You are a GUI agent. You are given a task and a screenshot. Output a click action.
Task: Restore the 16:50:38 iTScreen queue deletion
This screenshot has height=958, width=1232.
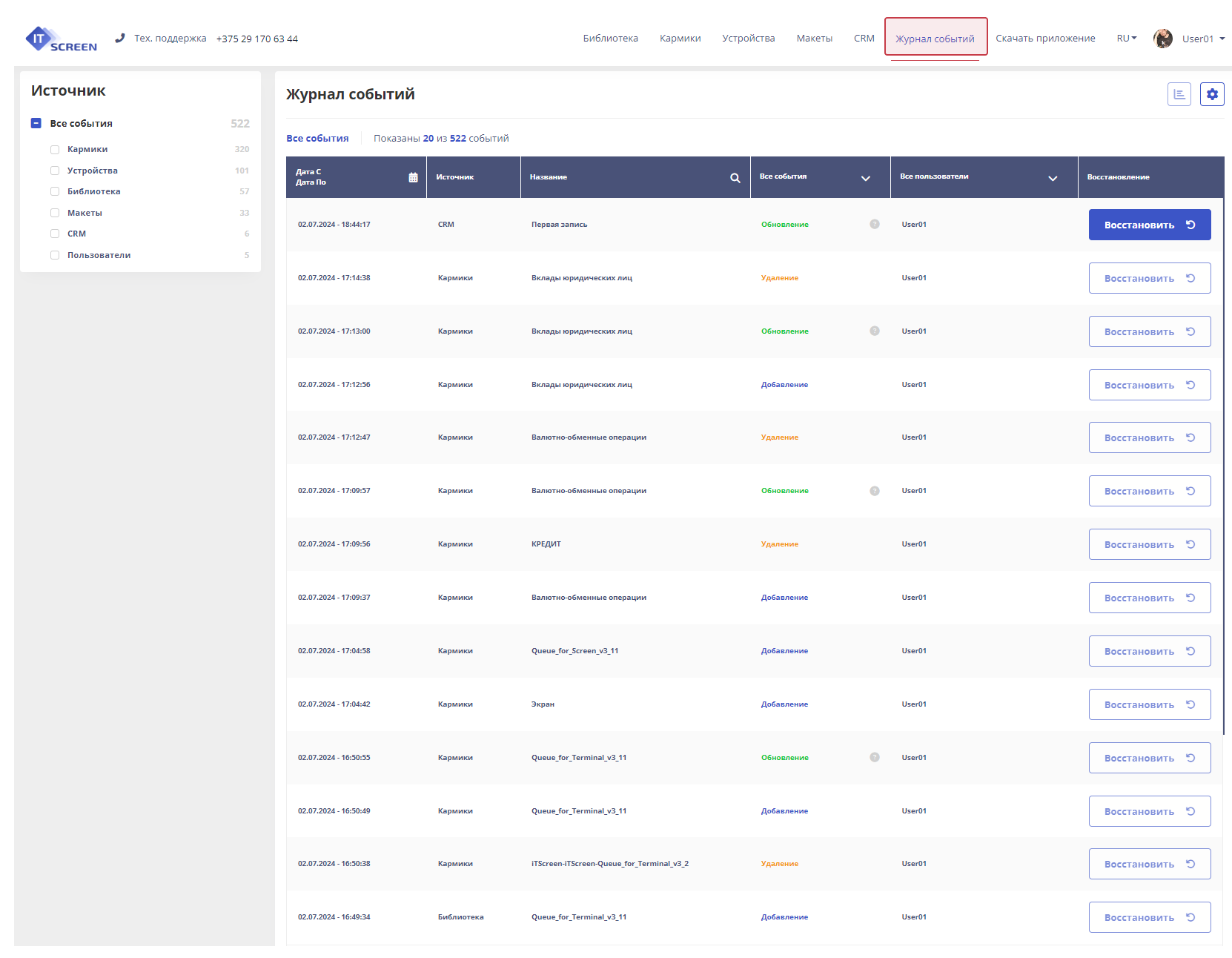tap(1150, 864)
